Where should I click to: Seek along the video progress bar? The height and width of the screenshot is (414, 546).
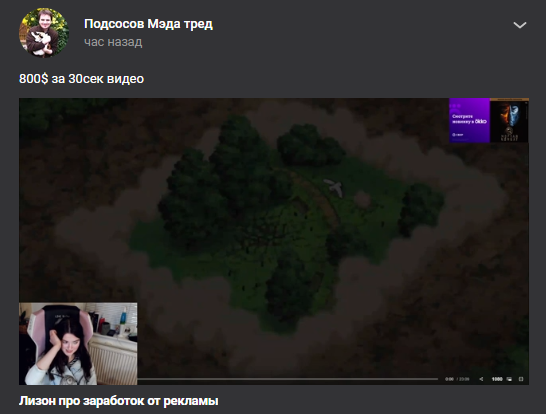(x=288, y=379)
